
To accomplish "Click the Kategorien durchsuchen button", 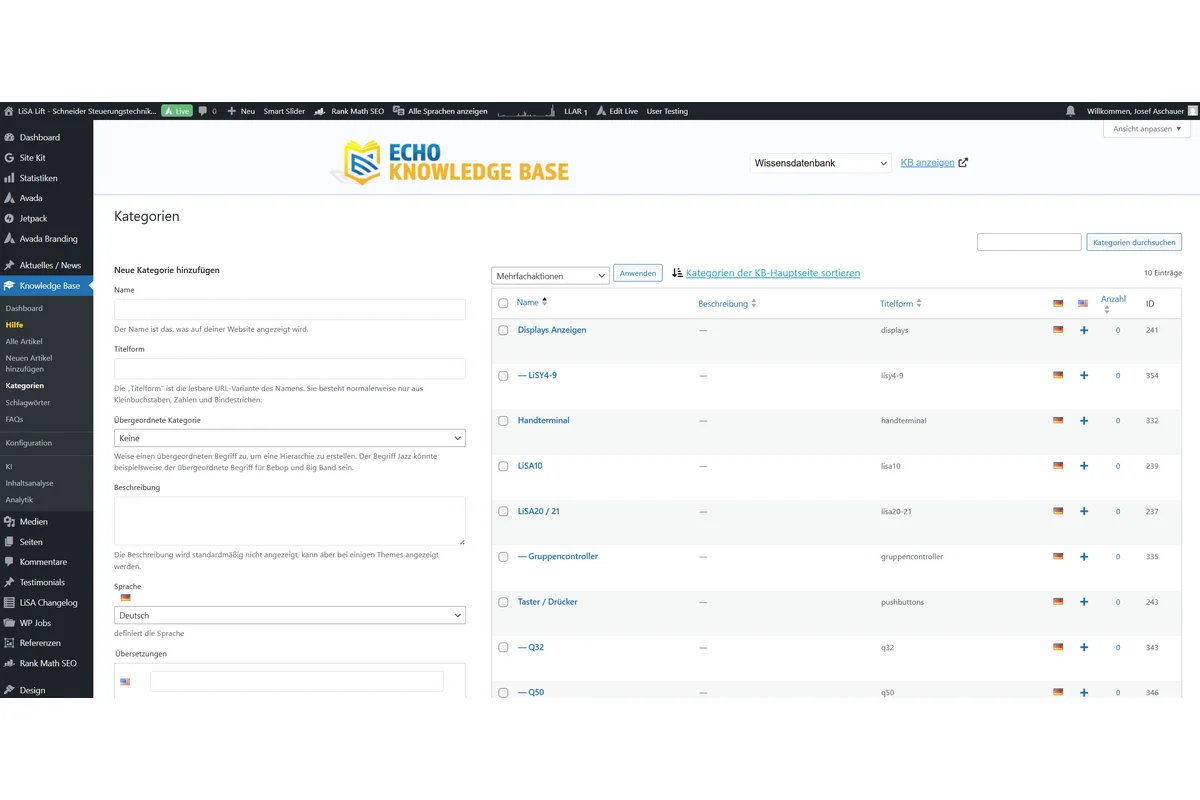I will [1133, 242].
